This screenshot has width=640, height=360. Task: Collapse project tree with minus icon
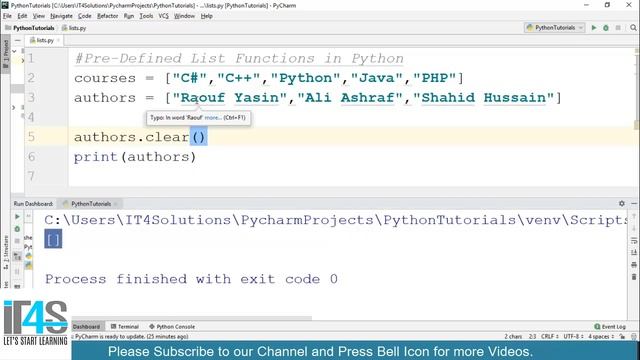point(18,40)
